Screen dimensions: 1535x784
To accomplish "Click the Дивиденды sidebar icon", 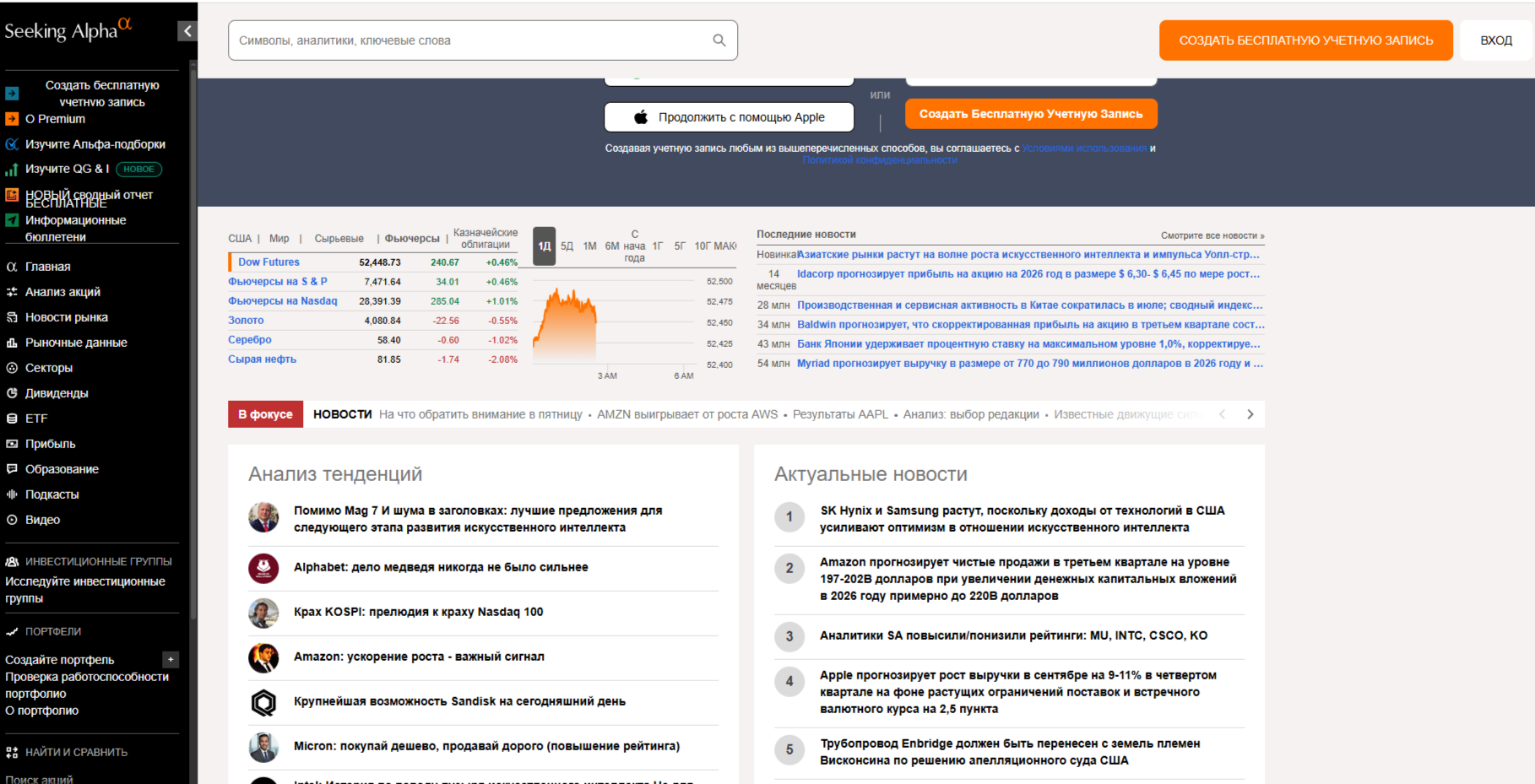I will (x=12, y=393).
